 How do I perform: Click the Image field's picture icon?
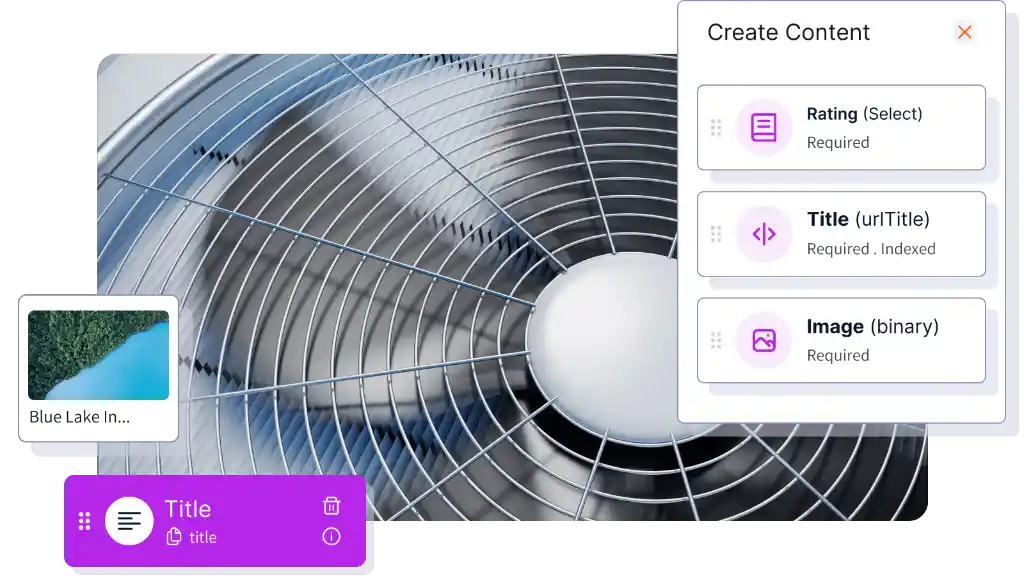coord(764,340)
